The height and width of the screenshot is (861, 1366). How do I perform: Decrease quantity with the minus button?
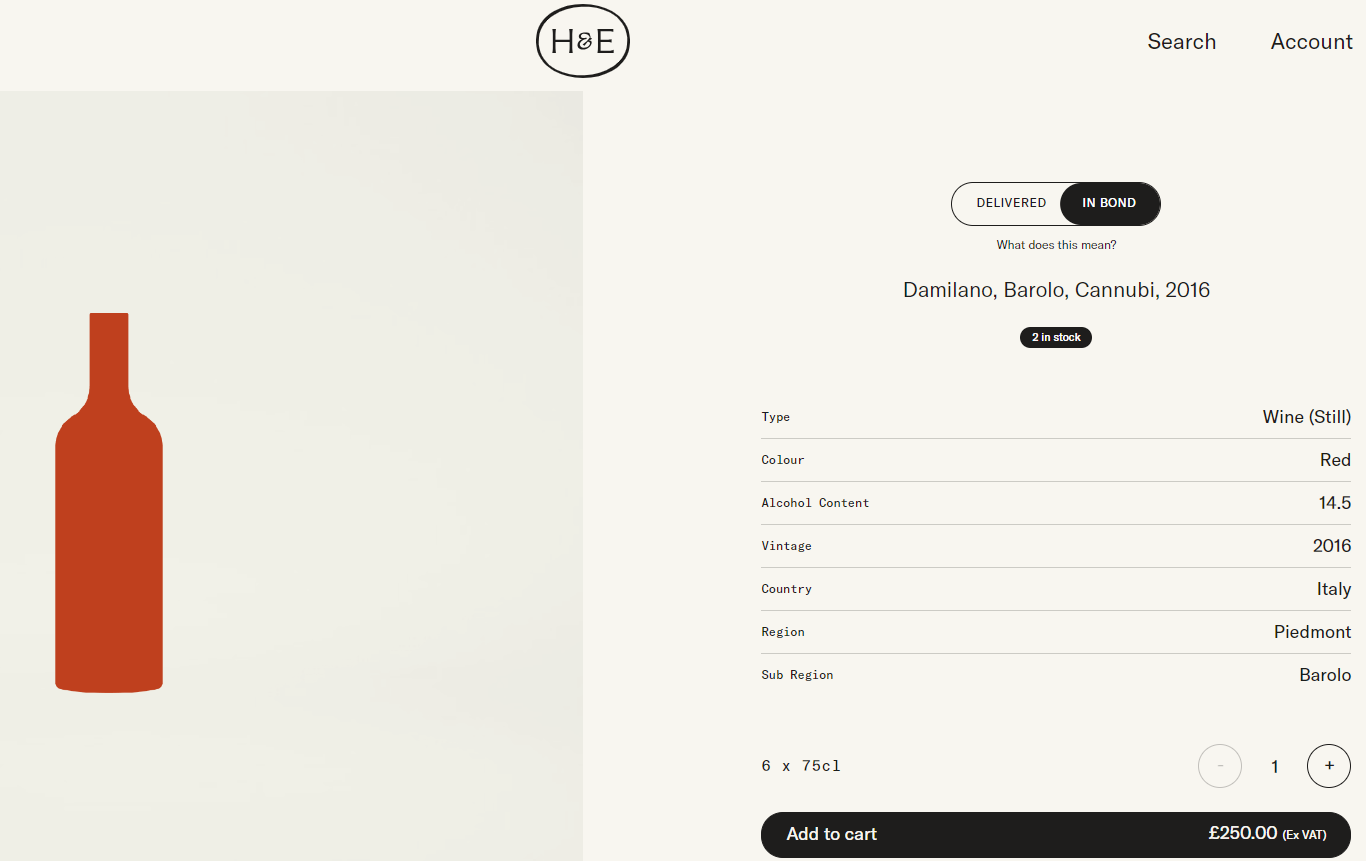tap(1220, 766)
